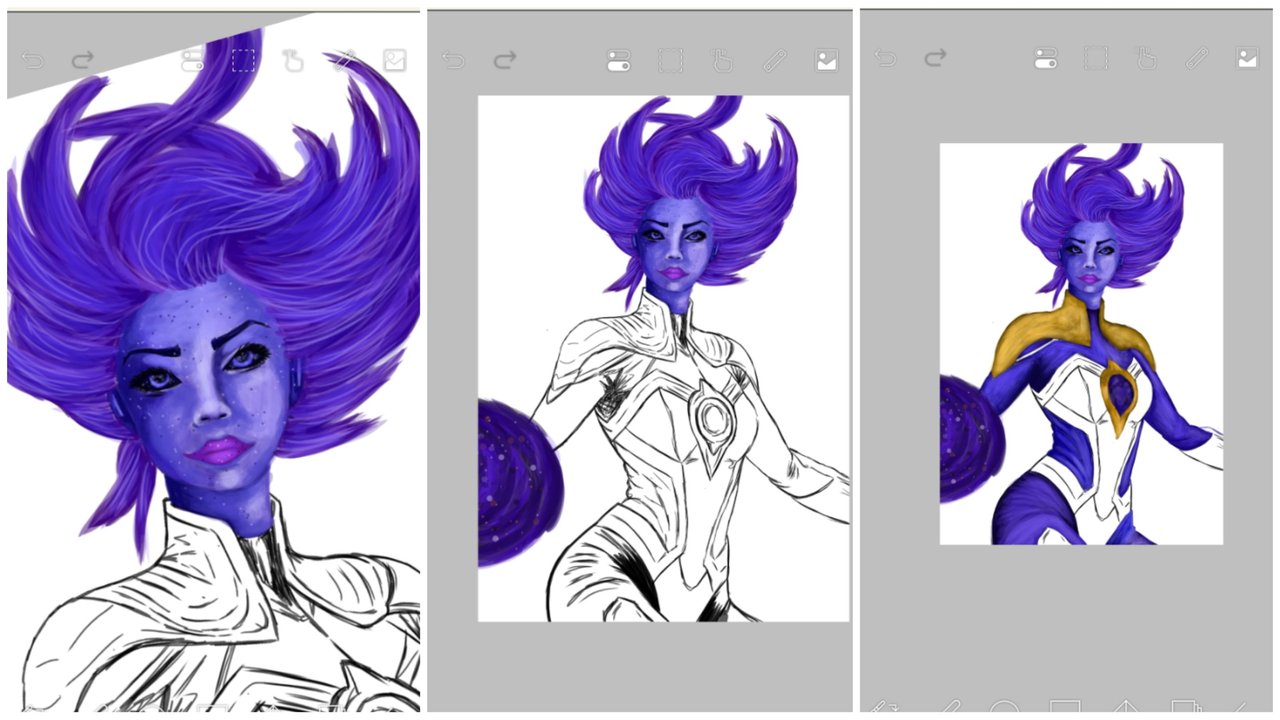
Task: Tap redo arrow in line-art body screenshot
Action: pyautogui.click(x=505, y=61)
